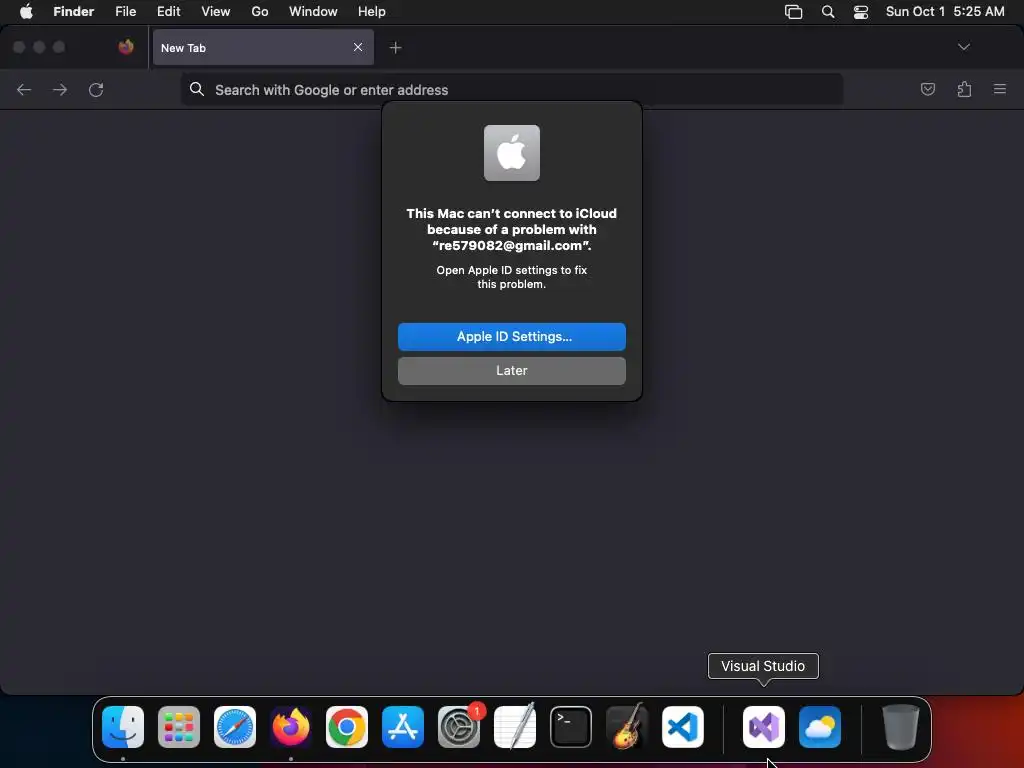Open the Firefox extensions puzzle icon

pyautogui.click(x=964, y=89)
